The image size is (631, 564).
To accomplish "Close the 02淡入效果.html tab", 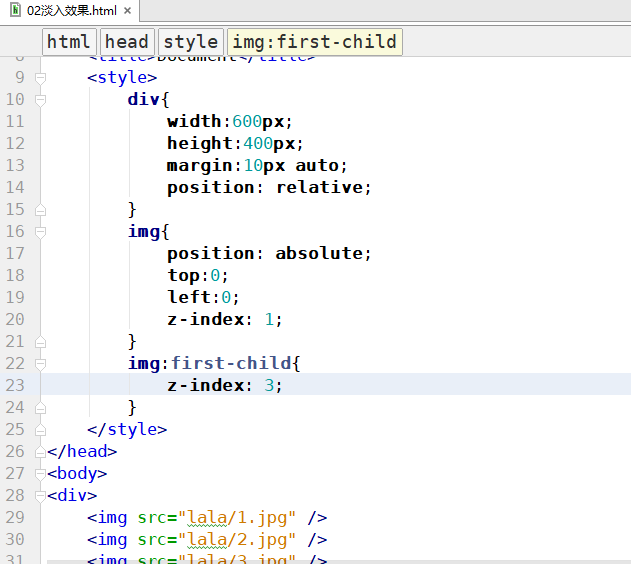I will point(126,11).
